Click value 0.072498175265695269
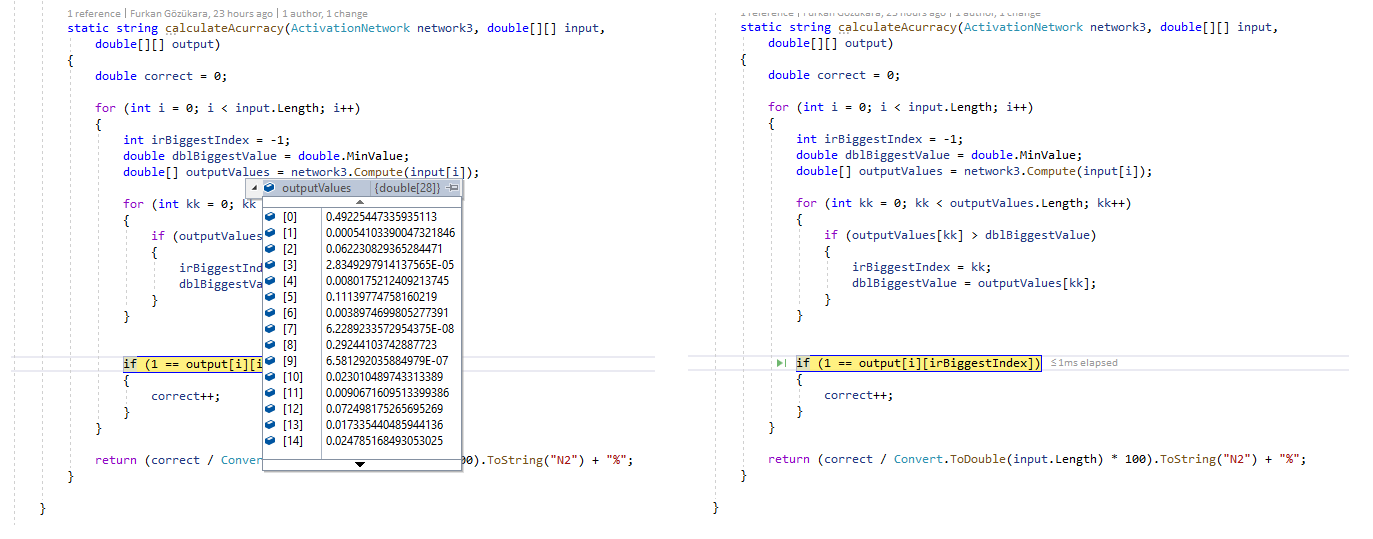The height and width of the screenshot is (539, 1373). pyautogui.click(x=385, y=409)
